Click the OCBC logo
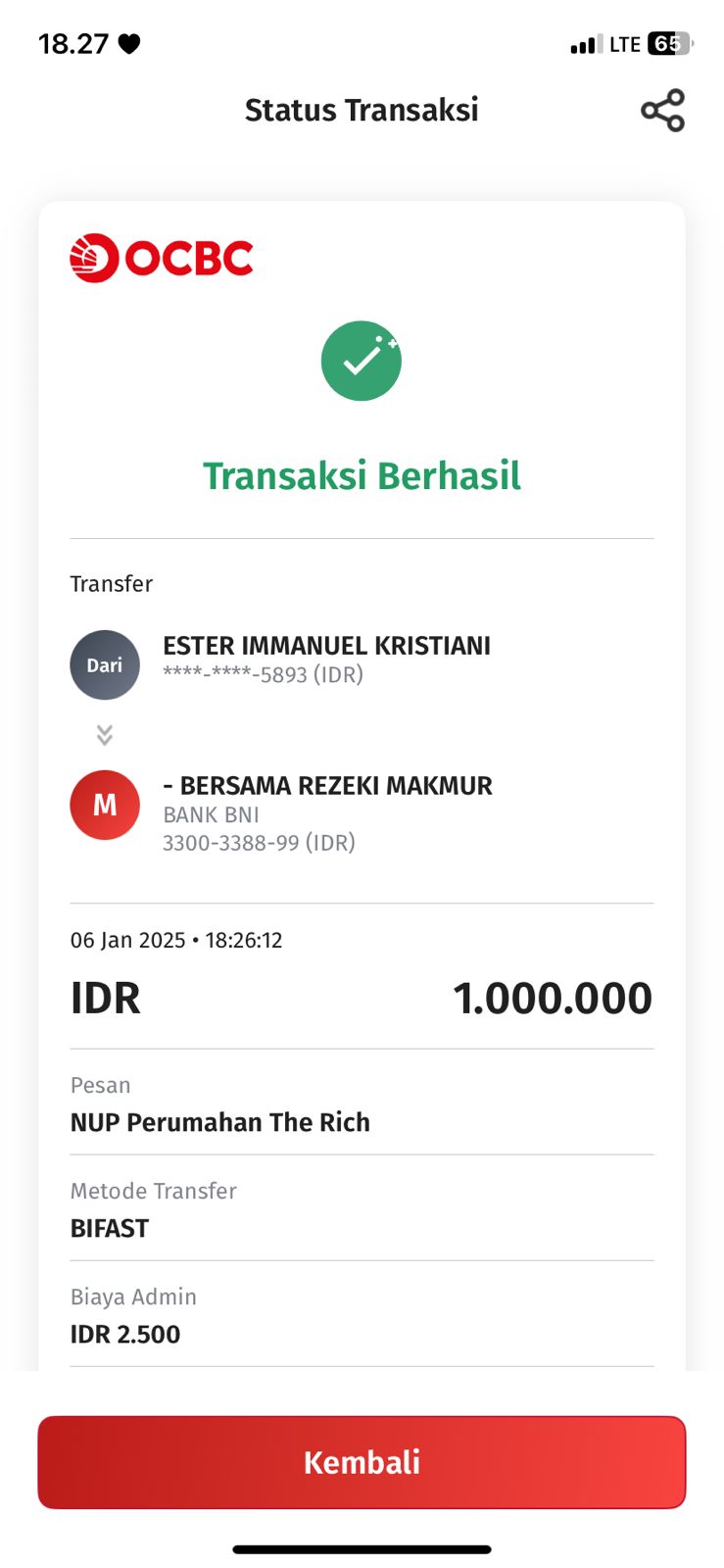The height and width of the screenshot is (1568, 724). [x=162, y=258]
